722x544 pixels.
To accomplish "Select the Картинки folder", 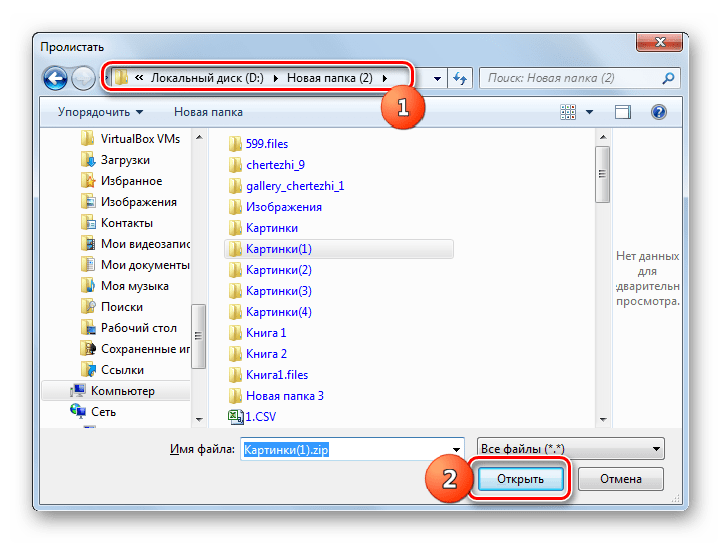I will [263, 228].
